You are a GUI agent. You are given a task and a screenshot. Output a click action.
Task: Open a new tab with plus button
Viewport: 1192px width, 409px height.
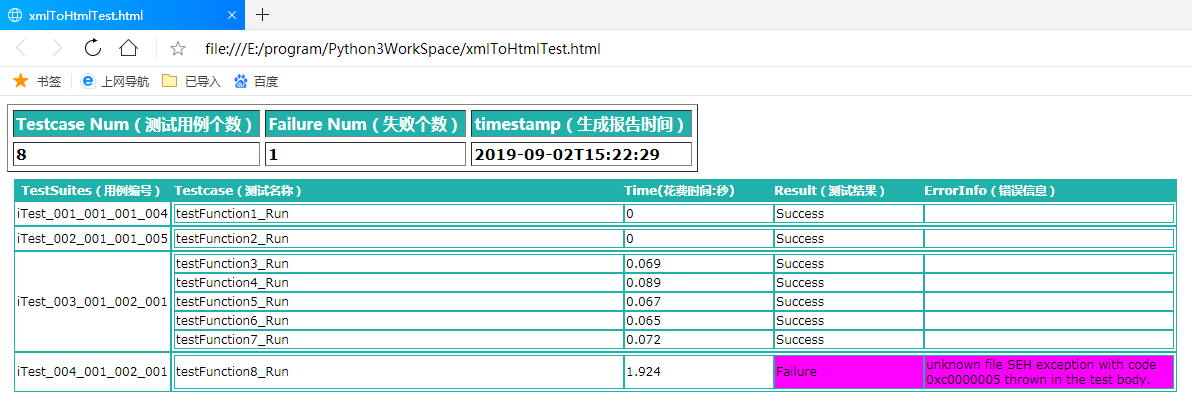[262, 14]
